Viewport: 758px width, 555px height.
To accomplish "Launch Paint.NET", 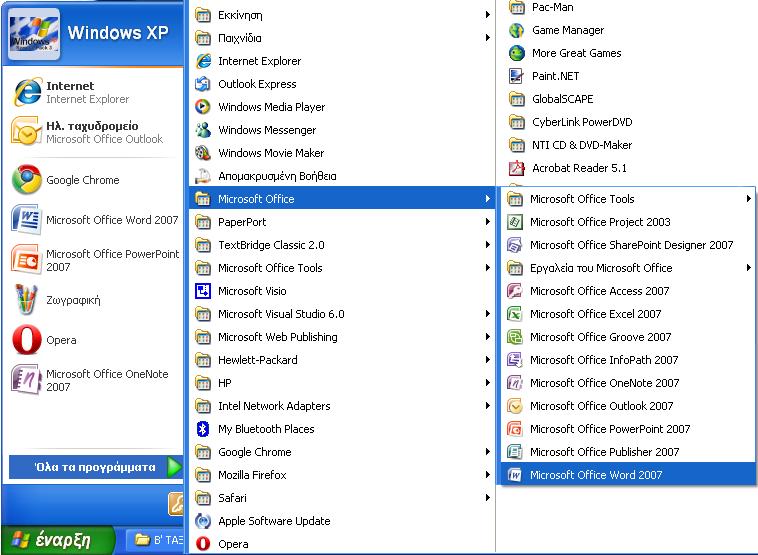I will pos(628,76).
